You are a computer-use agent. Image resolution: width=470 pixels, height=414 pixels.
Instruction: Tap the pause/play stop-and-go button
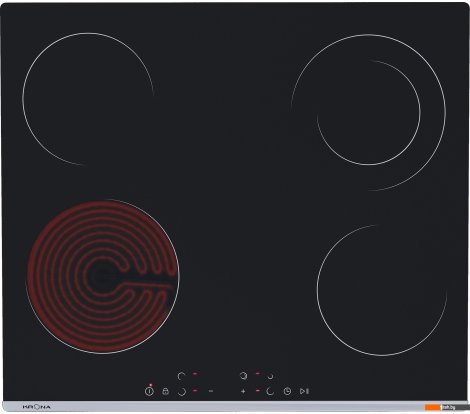pos(304,391)
